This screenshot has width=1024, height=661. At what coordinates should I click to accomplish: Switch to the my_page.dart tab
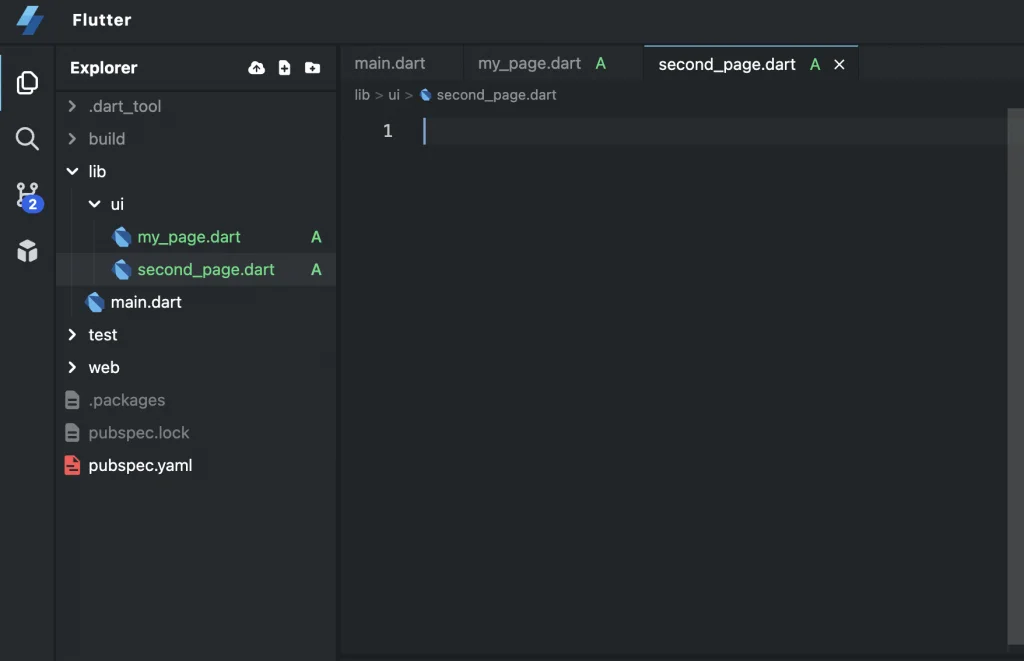(529, 63)
